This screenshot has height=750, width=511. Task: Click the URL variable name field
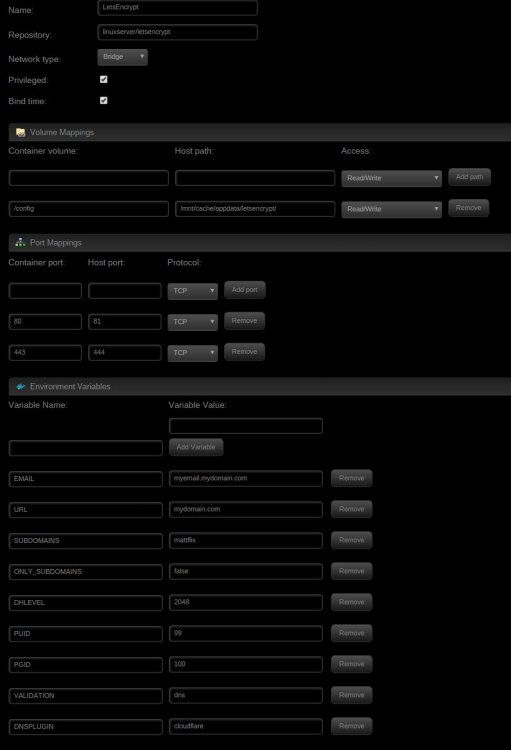coord(86,510)
